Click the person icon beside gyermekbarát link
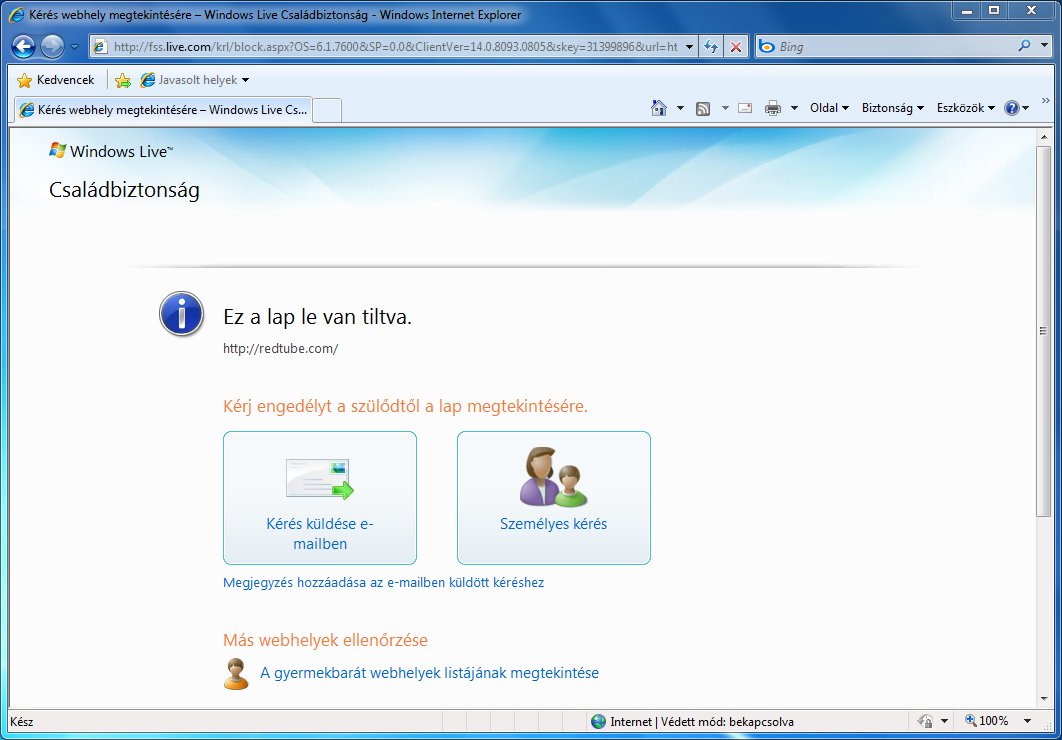The height and width of the screenshot is (740, 1062). pos(236,674)
